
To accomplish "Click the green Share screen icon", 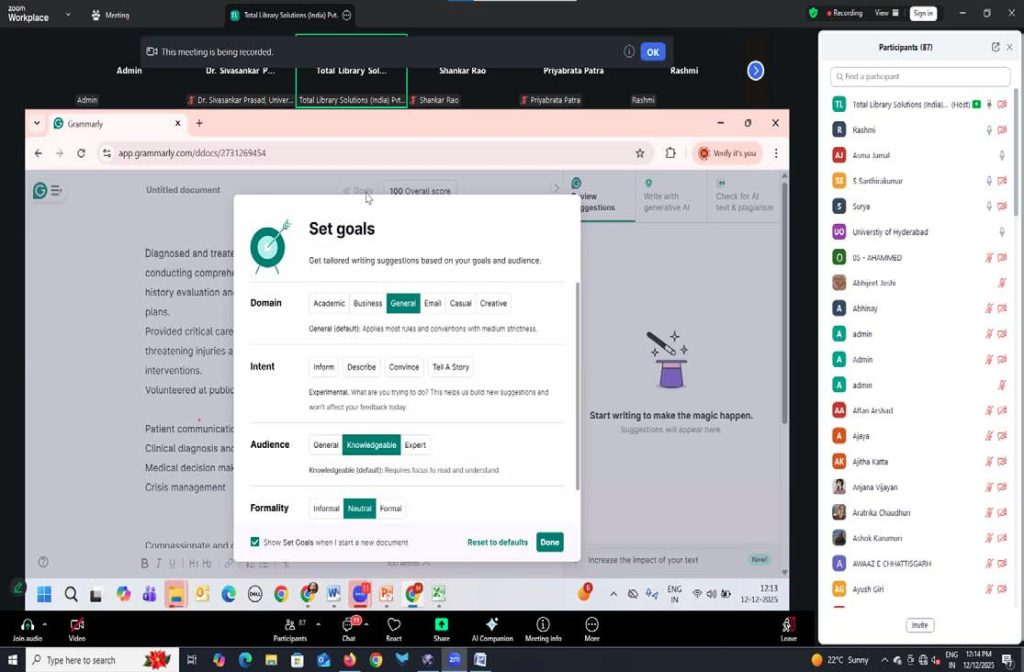I will point(441,624).
